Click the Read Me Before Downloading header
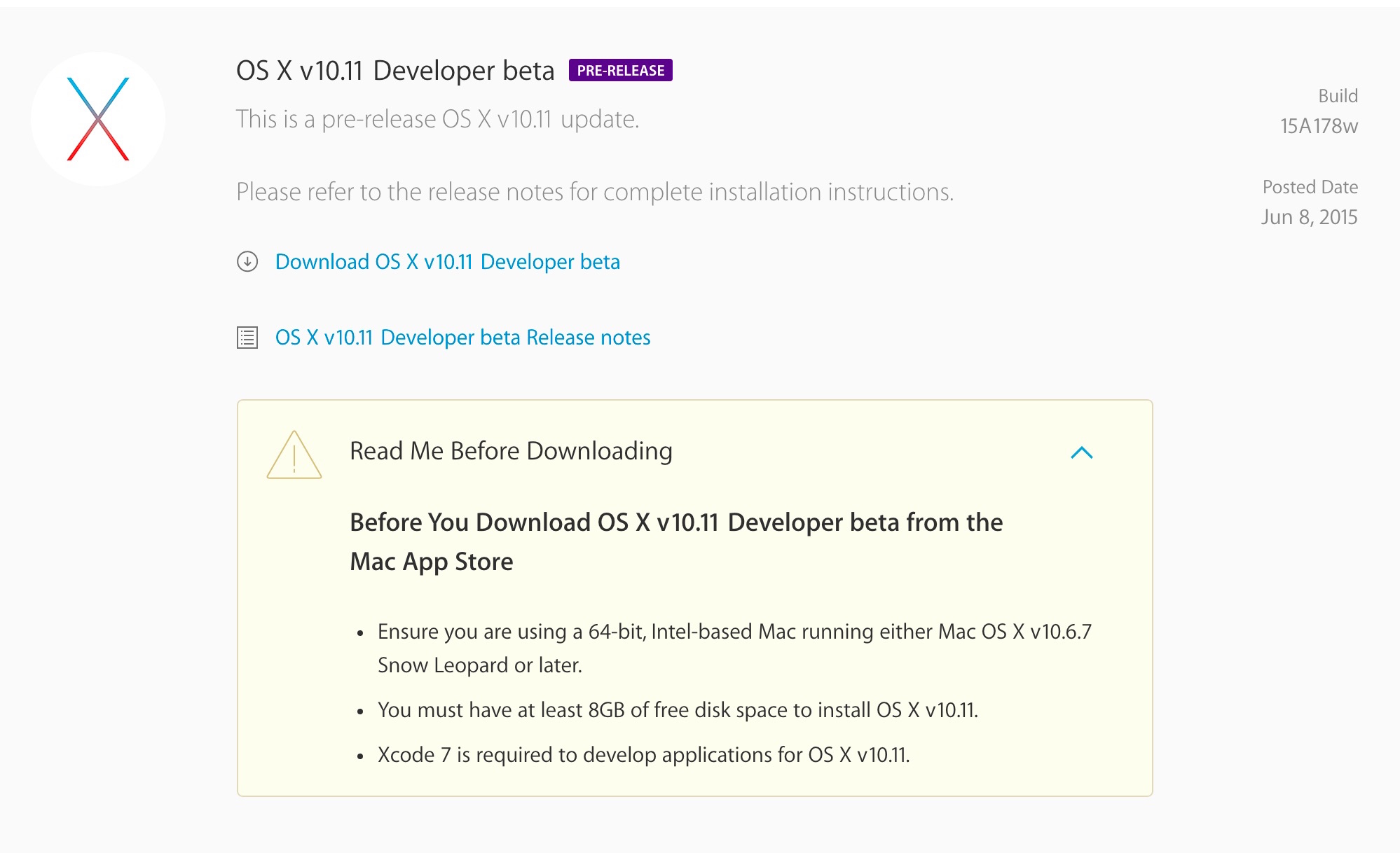Image resolution: width=1400 pixels, height=853 pixels. click(511, 451)
